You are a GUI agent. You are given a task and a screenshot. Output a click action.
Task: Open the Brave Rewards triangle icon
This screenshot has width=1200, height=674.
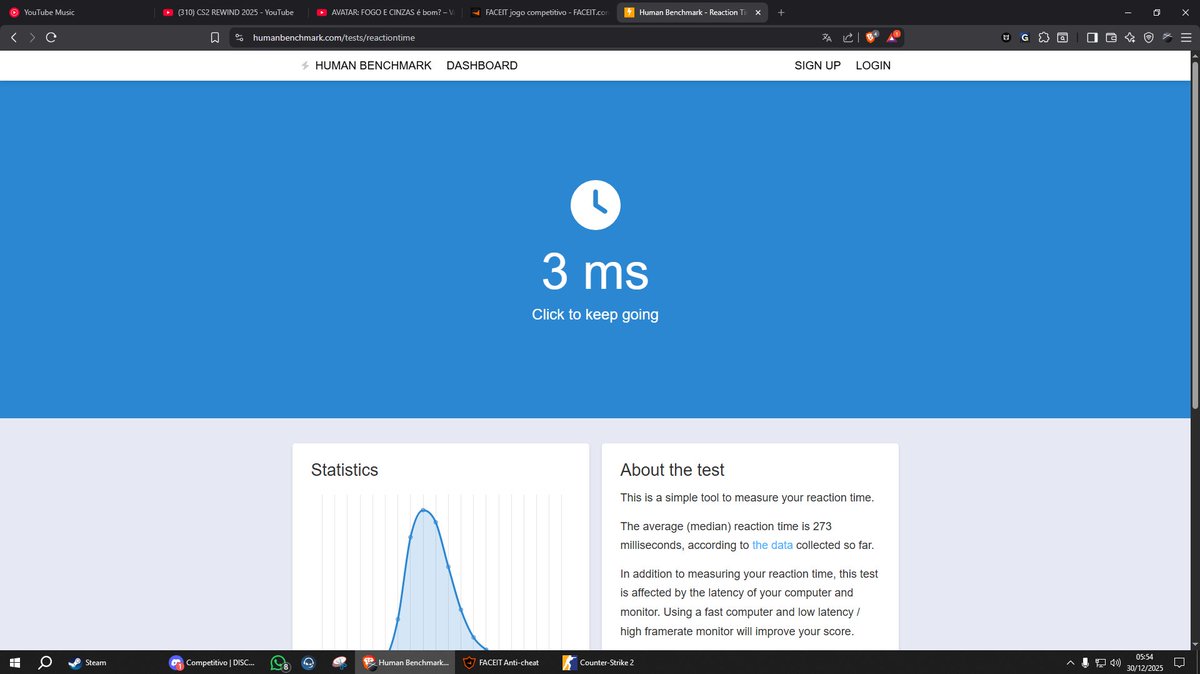893,37
